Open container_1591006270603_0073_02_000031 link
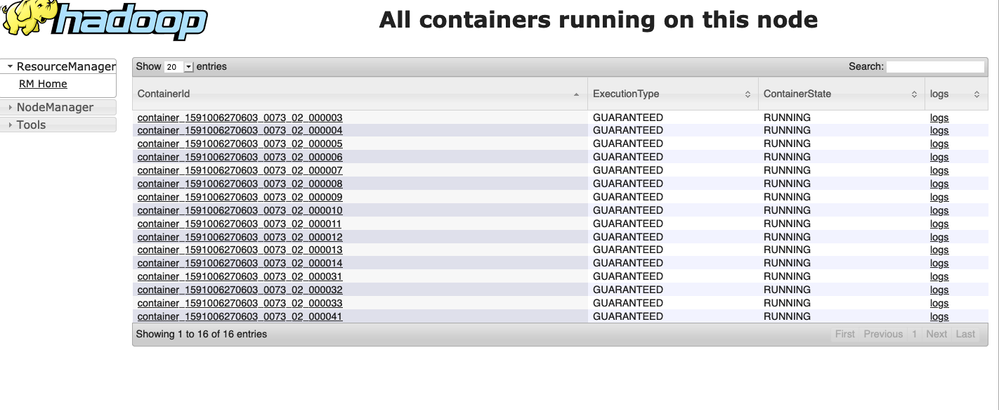999x410 pixels. coord(240,276)
